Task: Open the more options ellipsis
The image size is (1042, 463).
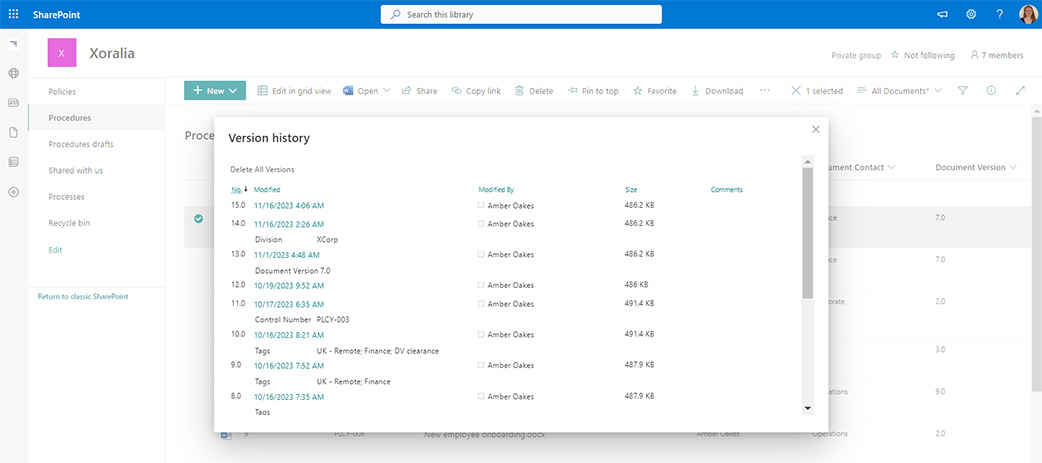Action: pos(765,90)
